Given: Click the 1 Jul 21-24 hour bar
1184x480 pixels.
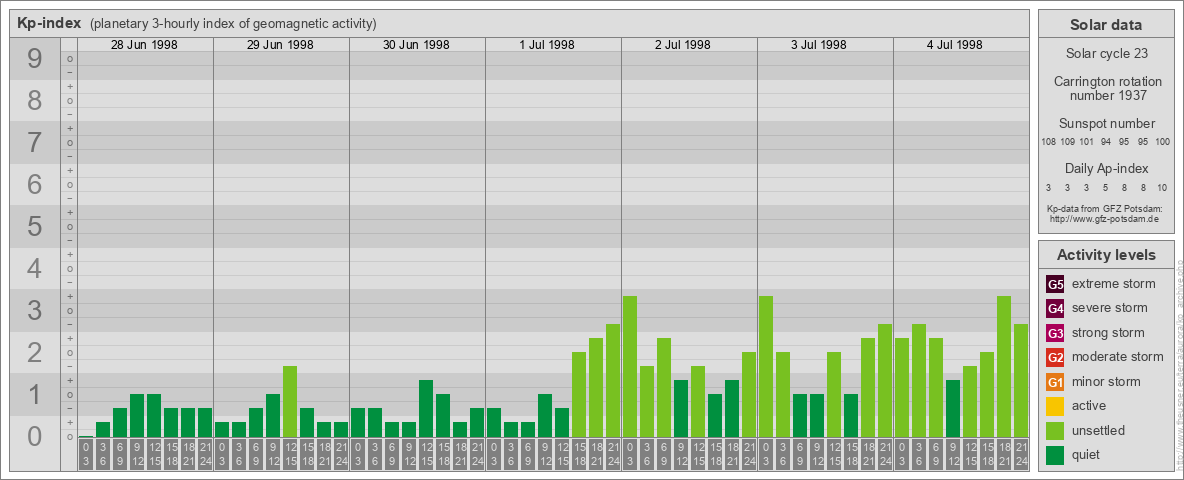Looking at the screenshot, I should (613, 380).
